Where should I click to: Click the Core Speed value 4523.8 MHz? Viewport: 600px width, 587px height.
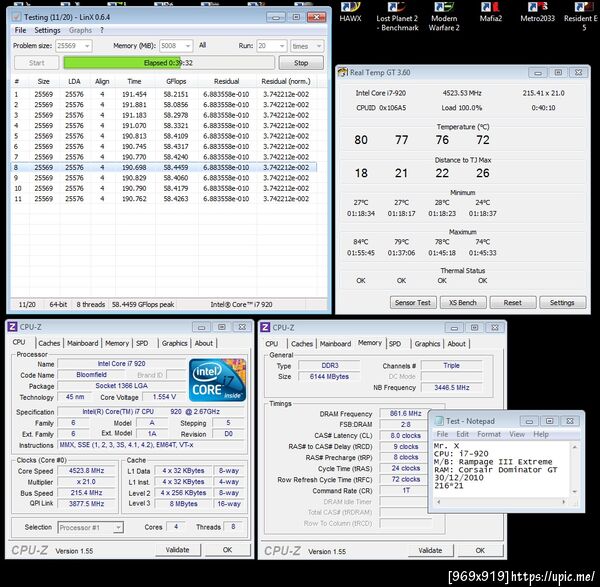[86, 471]
